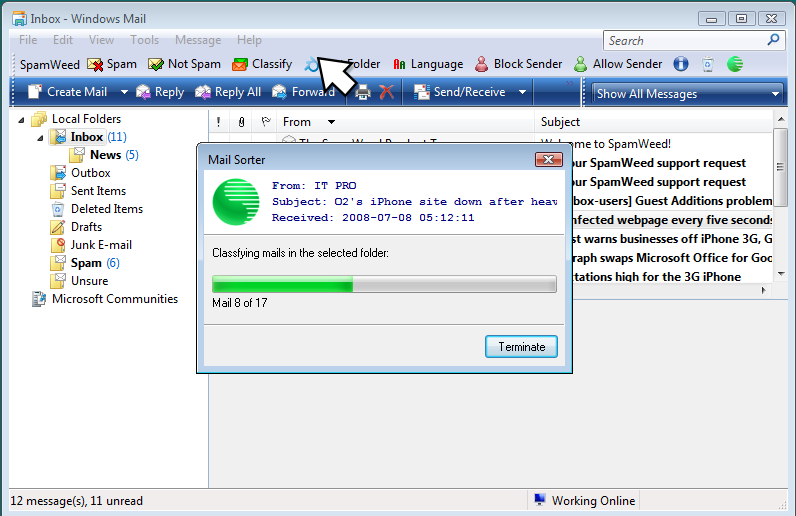Select message about Microsoft Office swap
796x516 pixels.
click(672, 258)
